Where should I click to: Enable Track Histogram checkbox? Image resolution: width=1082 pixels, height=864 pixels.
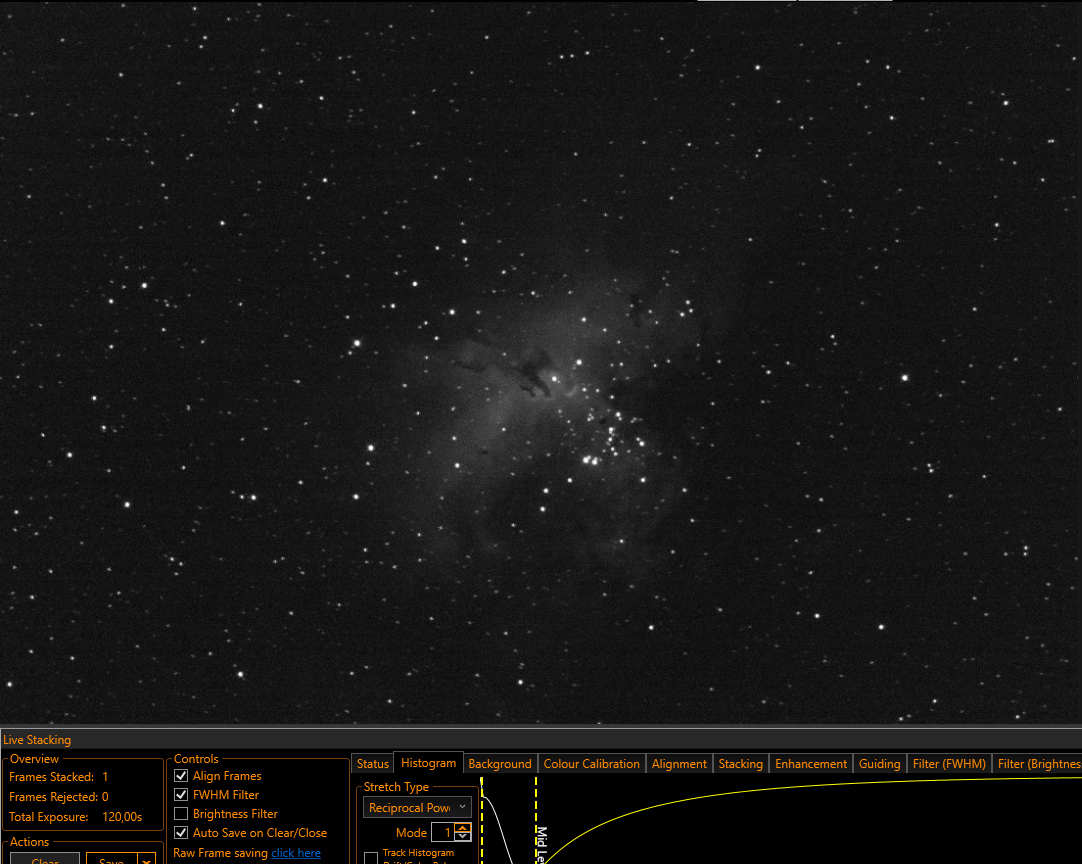(371, 858)
